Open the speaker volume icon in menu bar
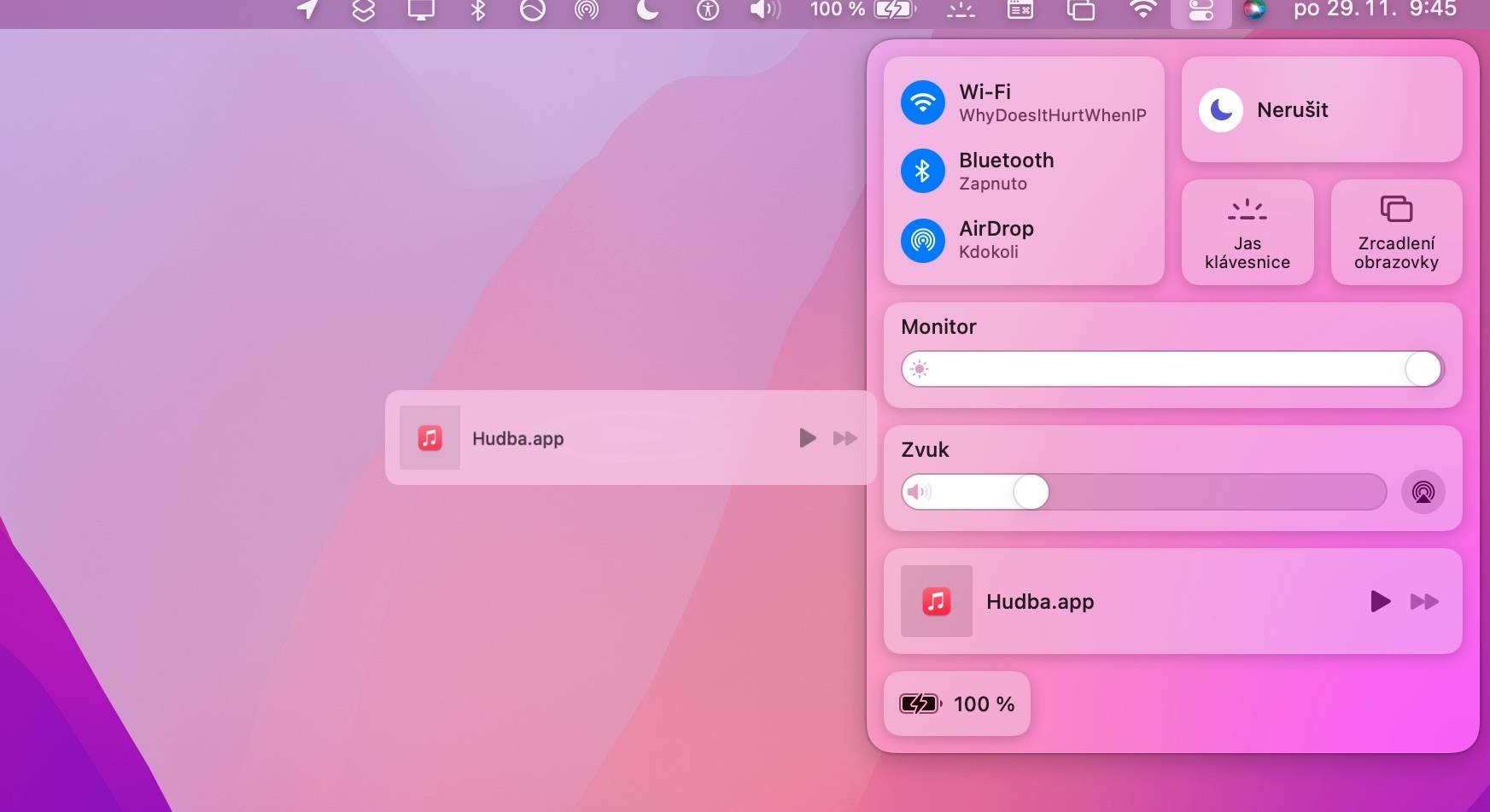The height and width of the screenshot is (812, 1490). click(765, 9)
